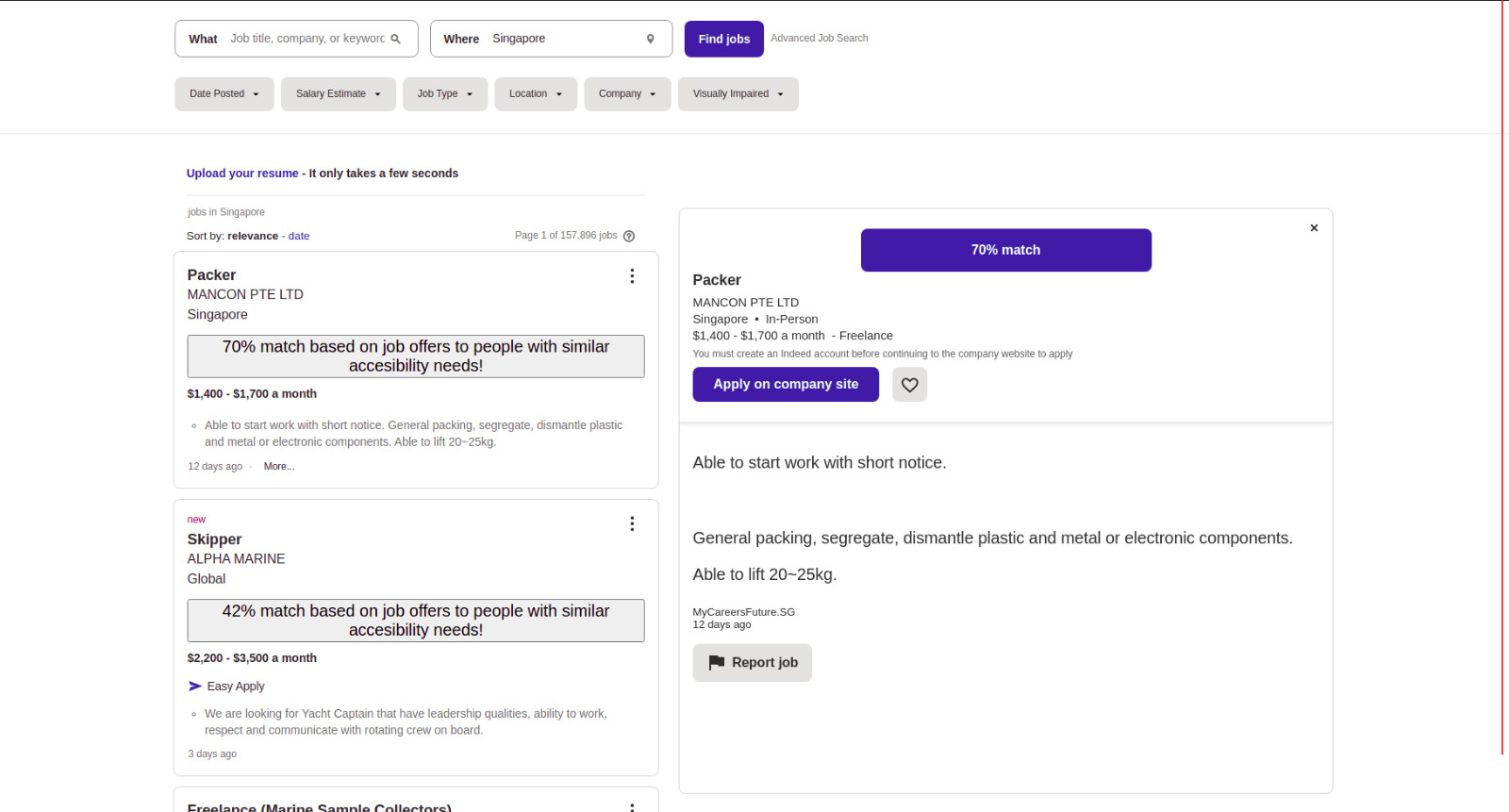Expand the Date Posted filter
The image size is (1509, 812).
(224, 94)
